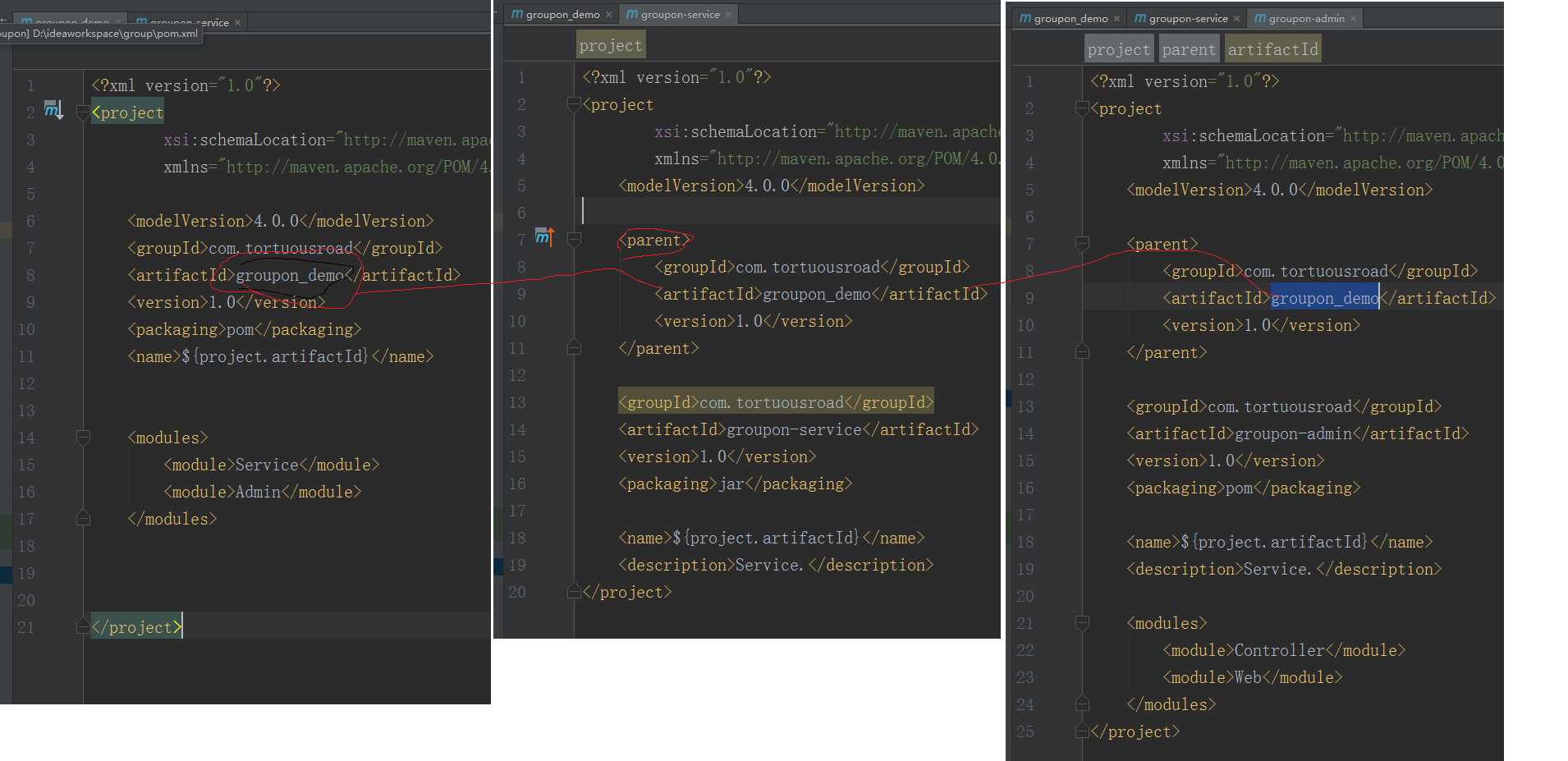Click the <packaging>pom</packaging> line in the left pane
This screenshot has width=1568, height=761.
[244, 329]
